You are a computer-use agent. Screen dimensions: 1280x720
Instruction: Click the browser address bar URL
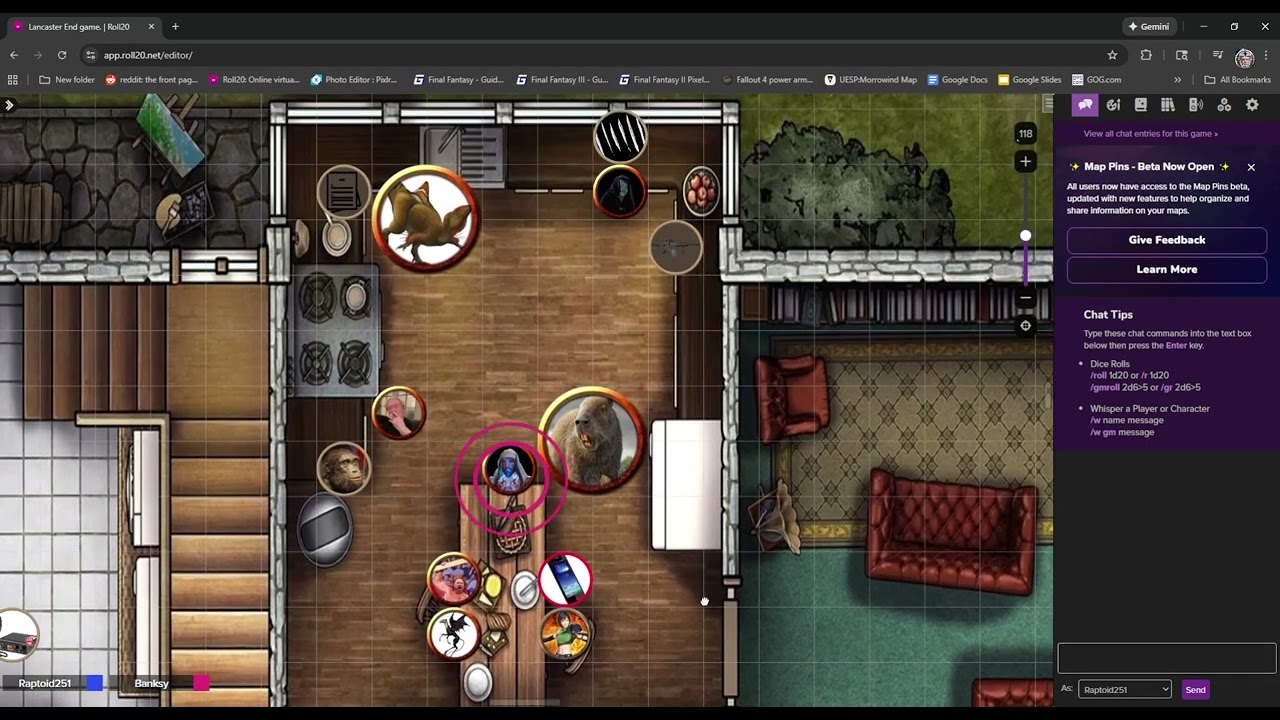coord(148,55)
